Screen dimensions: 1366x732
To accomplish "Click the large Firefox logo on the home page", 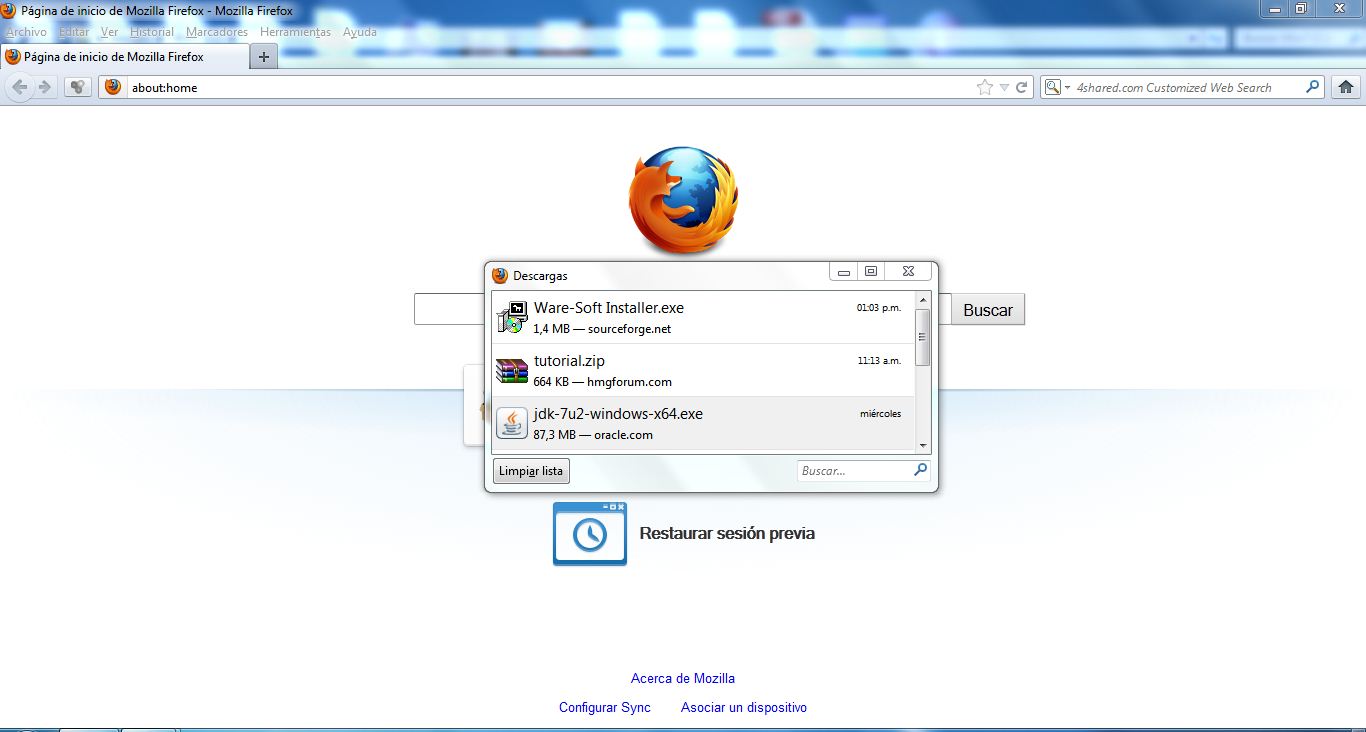I will point(683,200).
